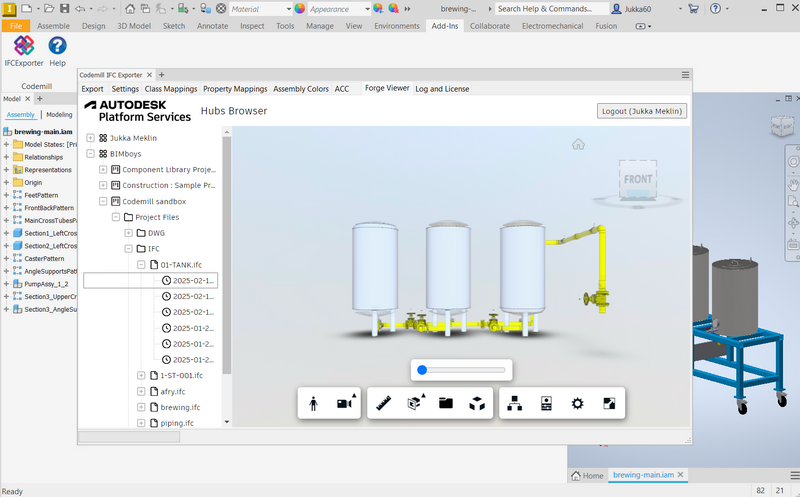Click the FRONT face of view cube
800x497 pixels.
click(x=637, y=180)
